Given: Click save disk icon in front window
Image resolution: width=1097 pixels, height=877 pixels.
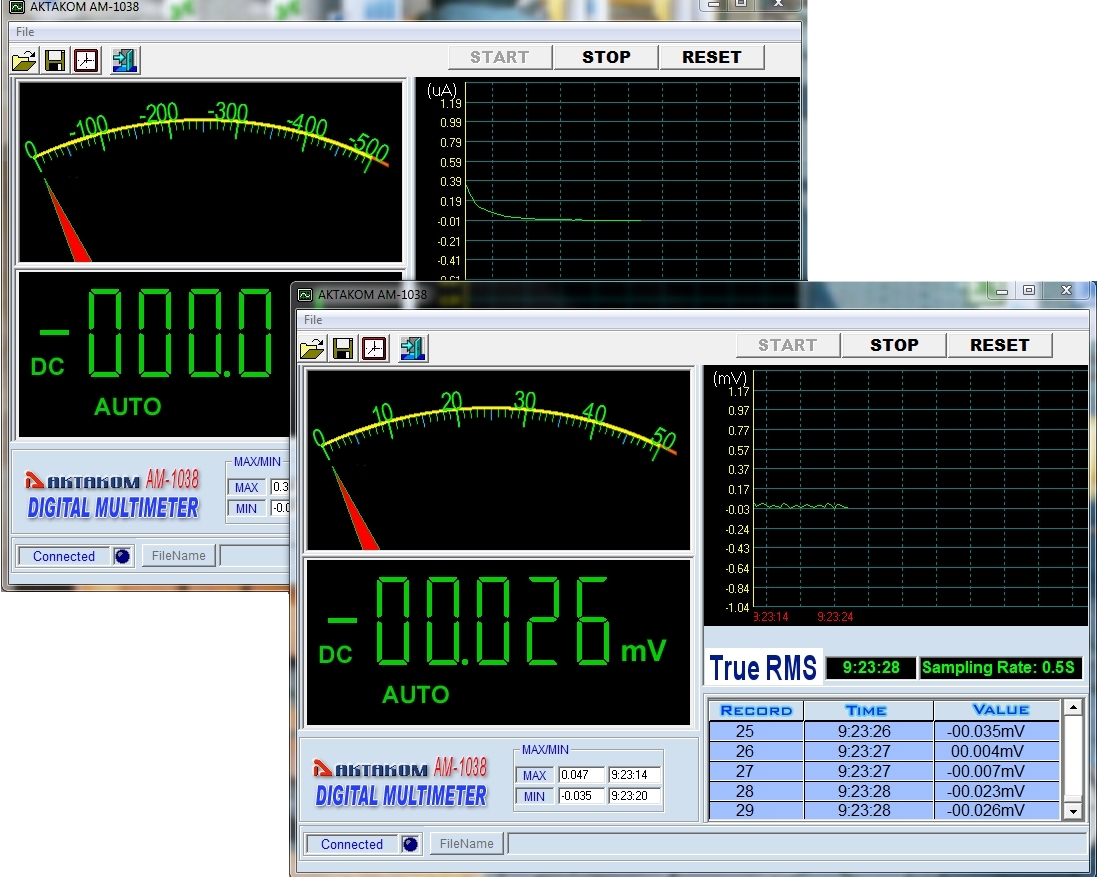Looking at the screenshot, I should [x=343, y=348].
